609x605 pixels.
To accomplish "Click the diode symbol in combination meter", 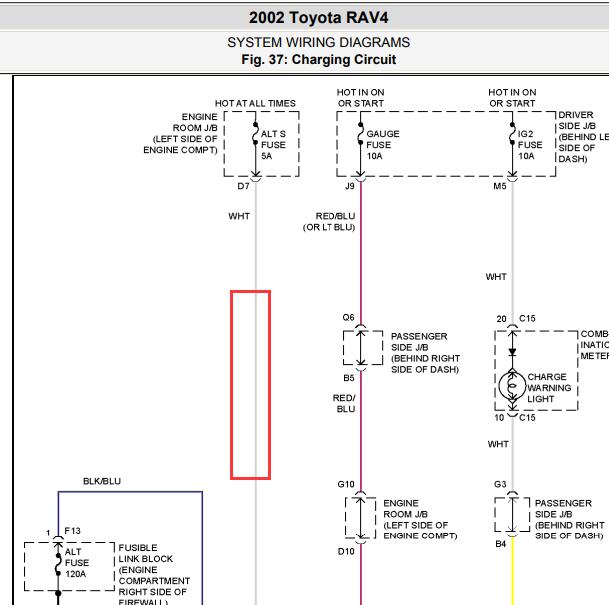I will [512, 352].
